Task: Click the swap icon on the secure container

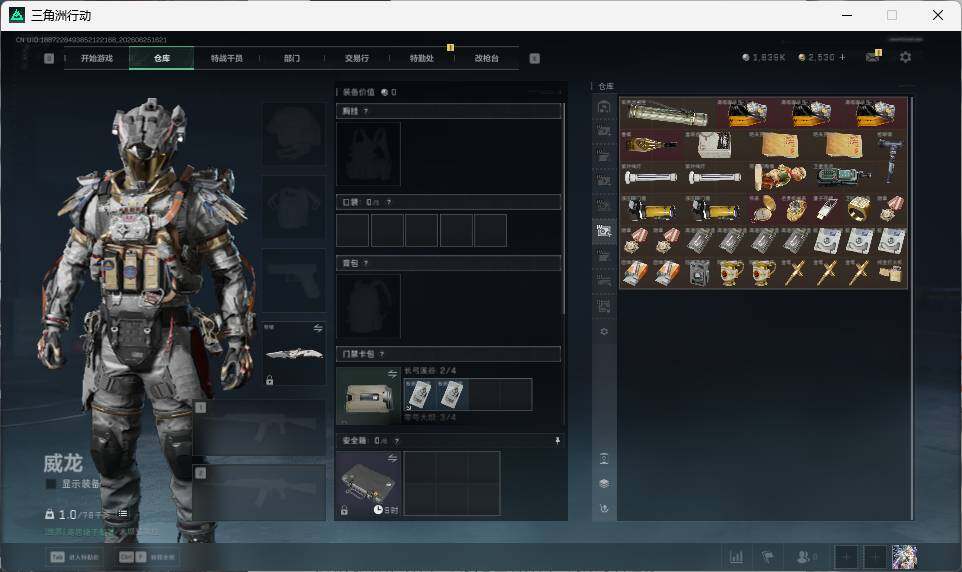Action: tap(392, 458)
